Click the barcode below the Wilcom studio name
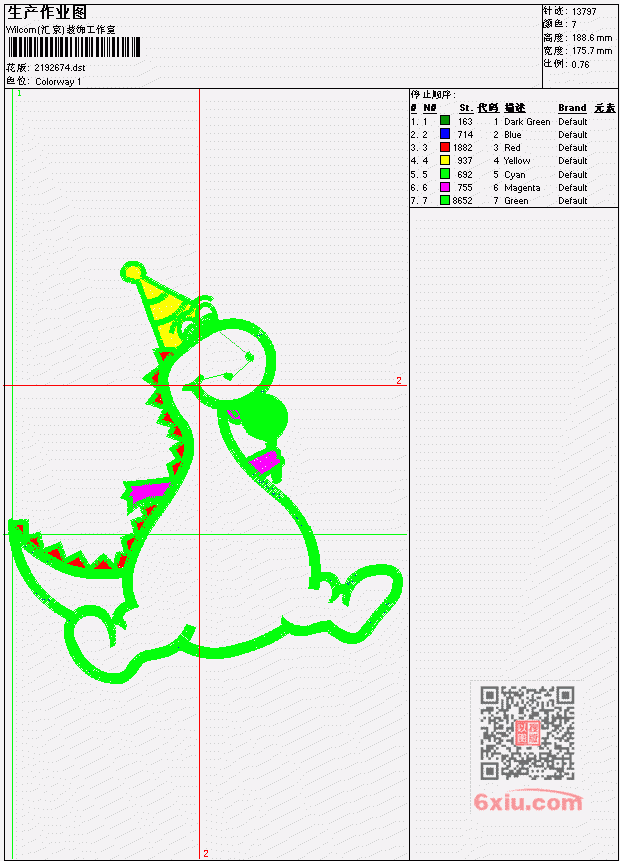 pyautogui.click(x=74, y=47)
